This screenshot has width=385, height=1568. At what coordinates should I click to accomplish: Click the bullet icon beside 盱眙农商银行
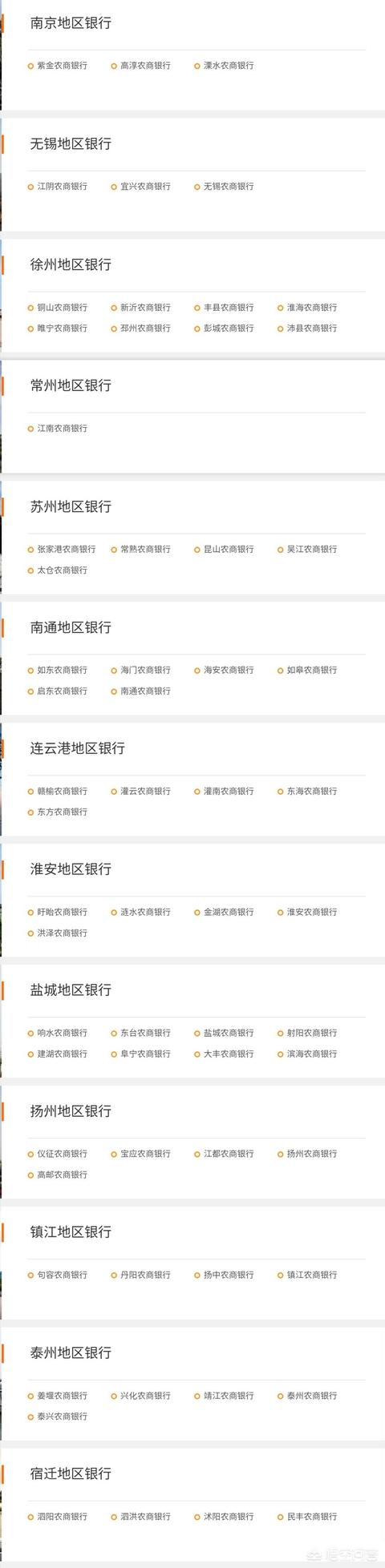[30, 913]
